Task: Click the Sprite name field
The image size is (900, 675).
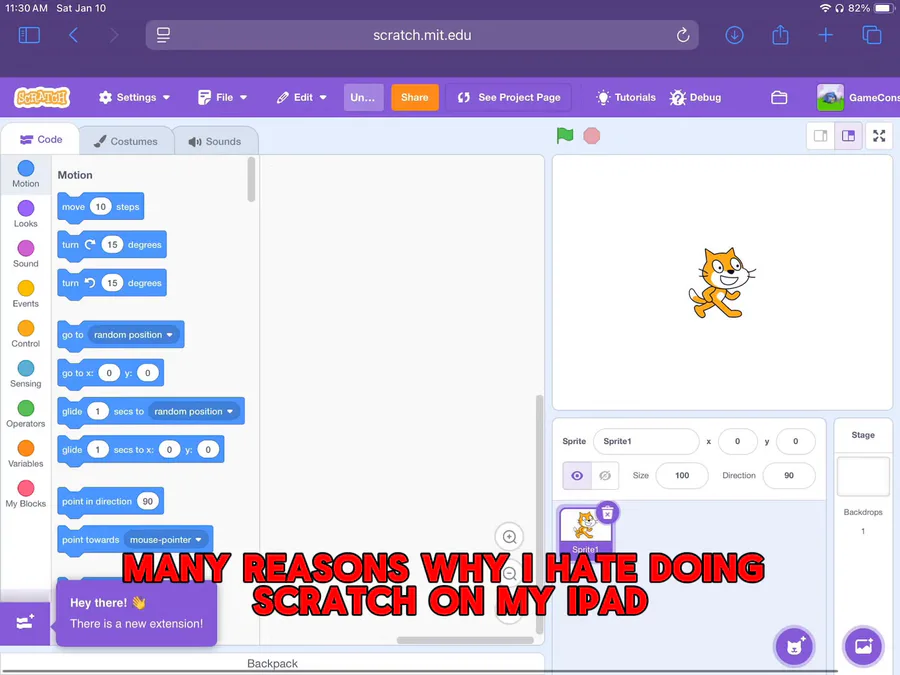Action: click(646, 441)
